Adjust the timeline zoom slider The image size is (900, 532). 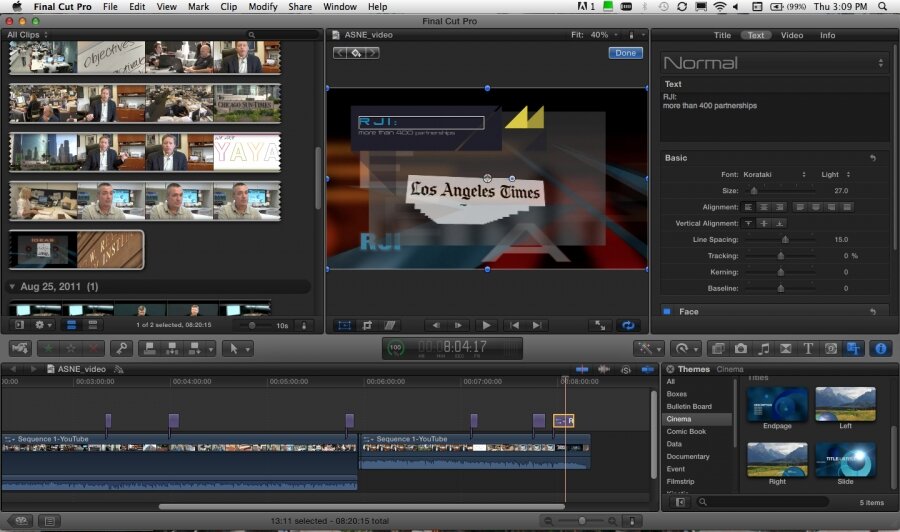(581, 521)
